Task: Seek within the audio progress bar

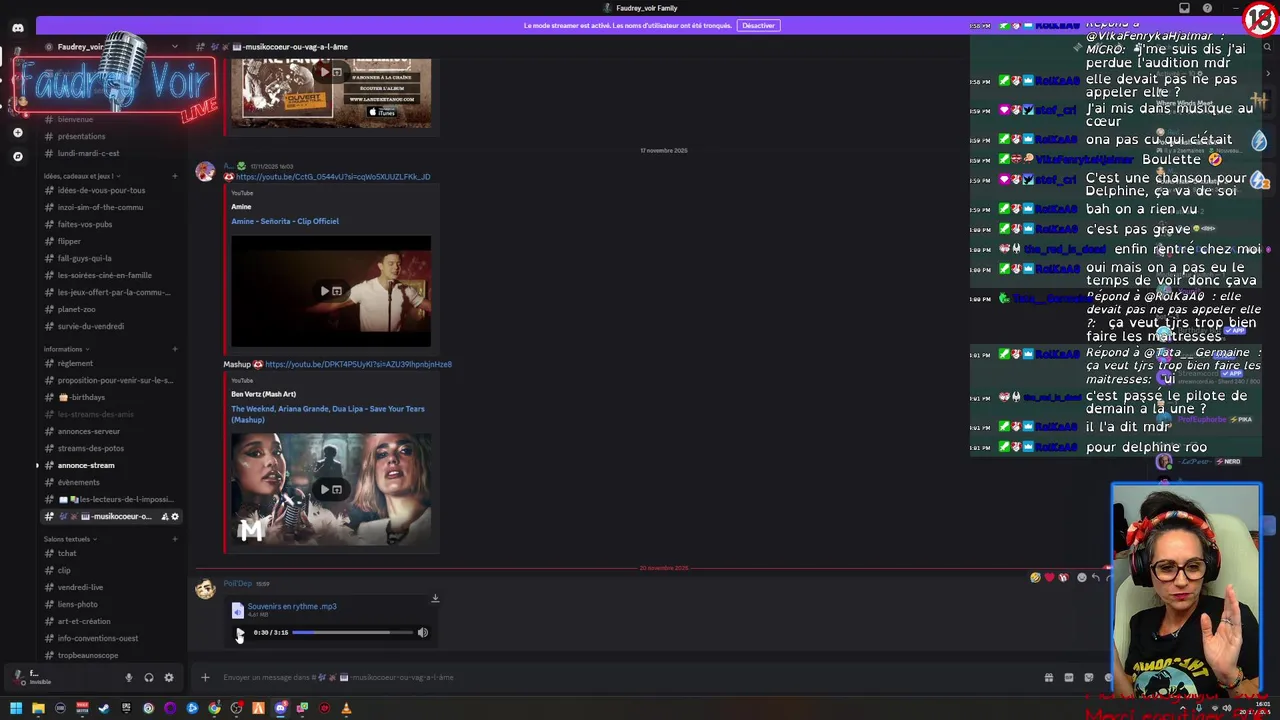Action: pos(353,633)
